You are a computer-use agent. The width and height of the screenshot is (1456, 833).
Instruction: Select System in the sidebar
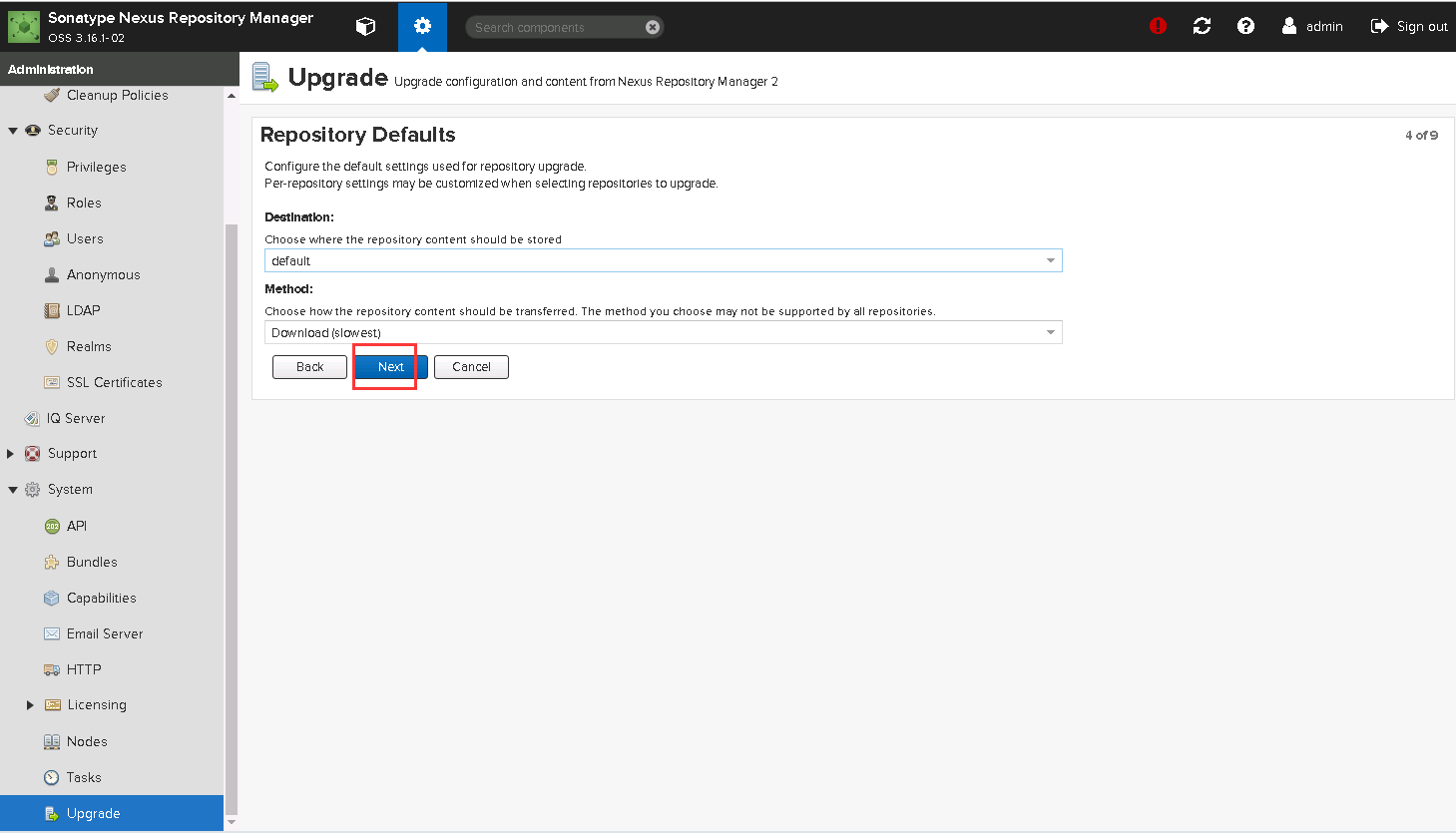coord(70,490)
